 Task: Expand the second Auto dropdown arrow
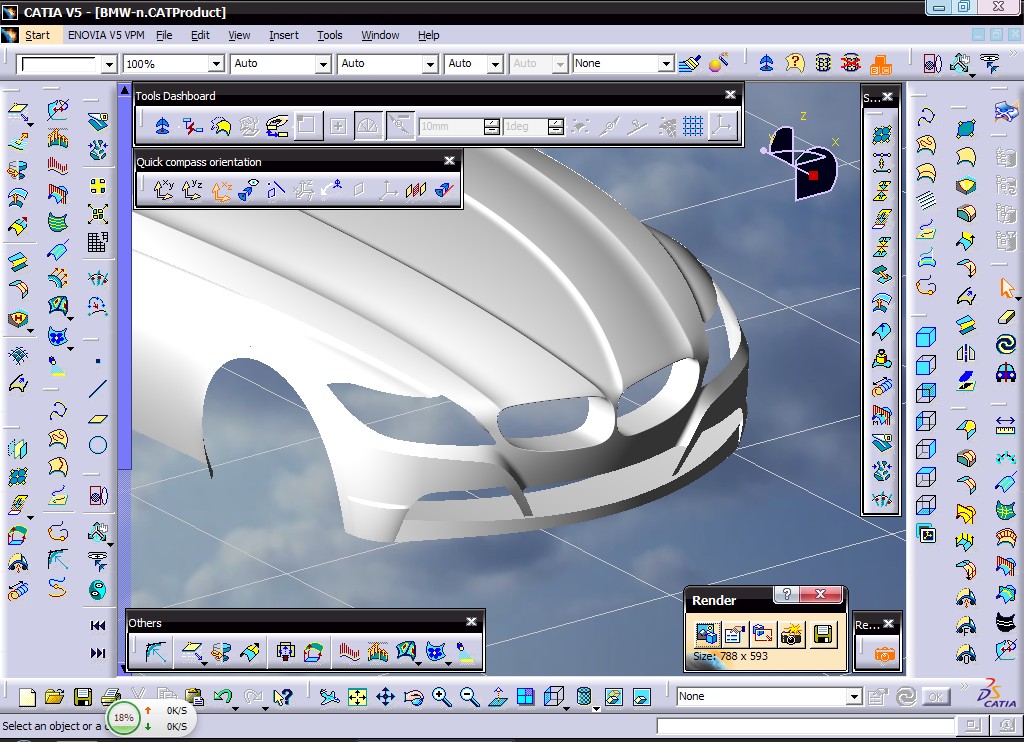coord(430,64)
